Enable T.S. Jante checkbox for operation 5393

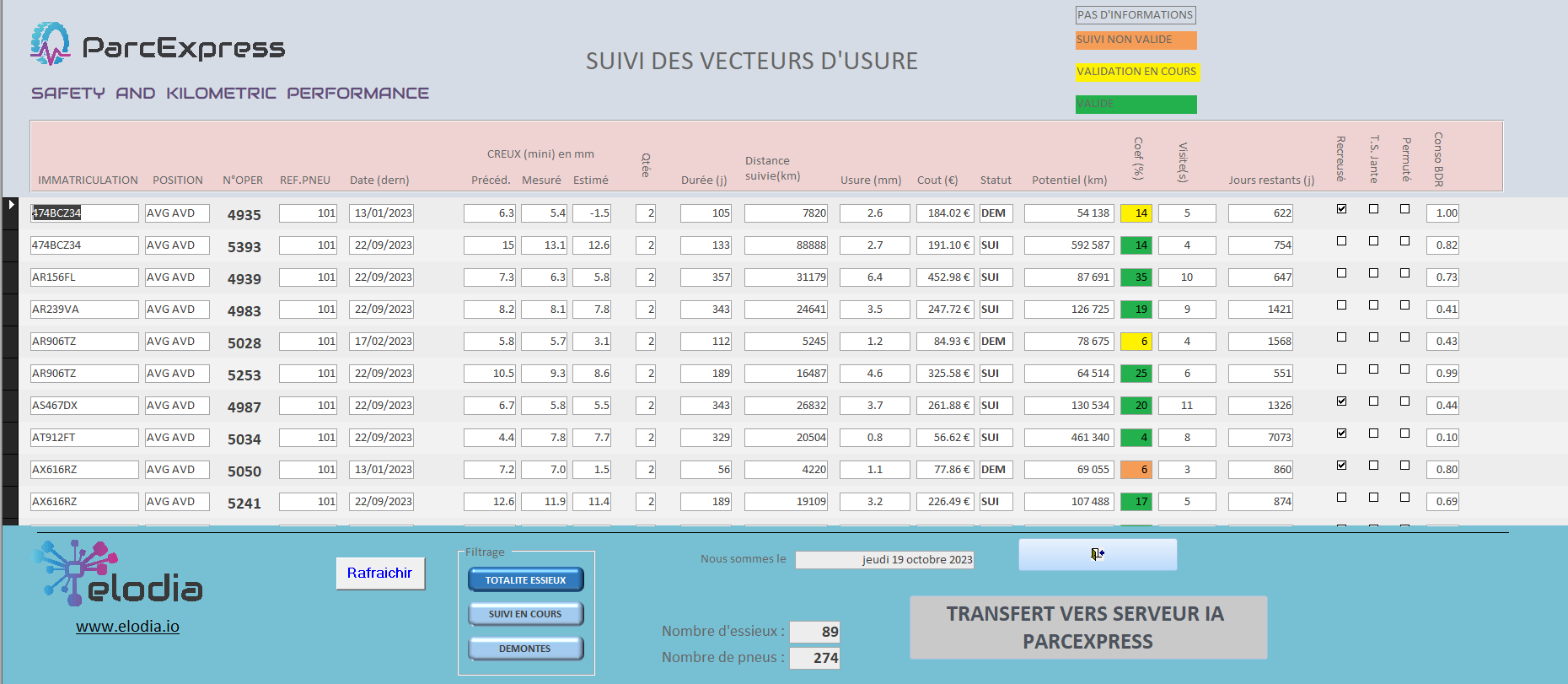coord(1373,241)
